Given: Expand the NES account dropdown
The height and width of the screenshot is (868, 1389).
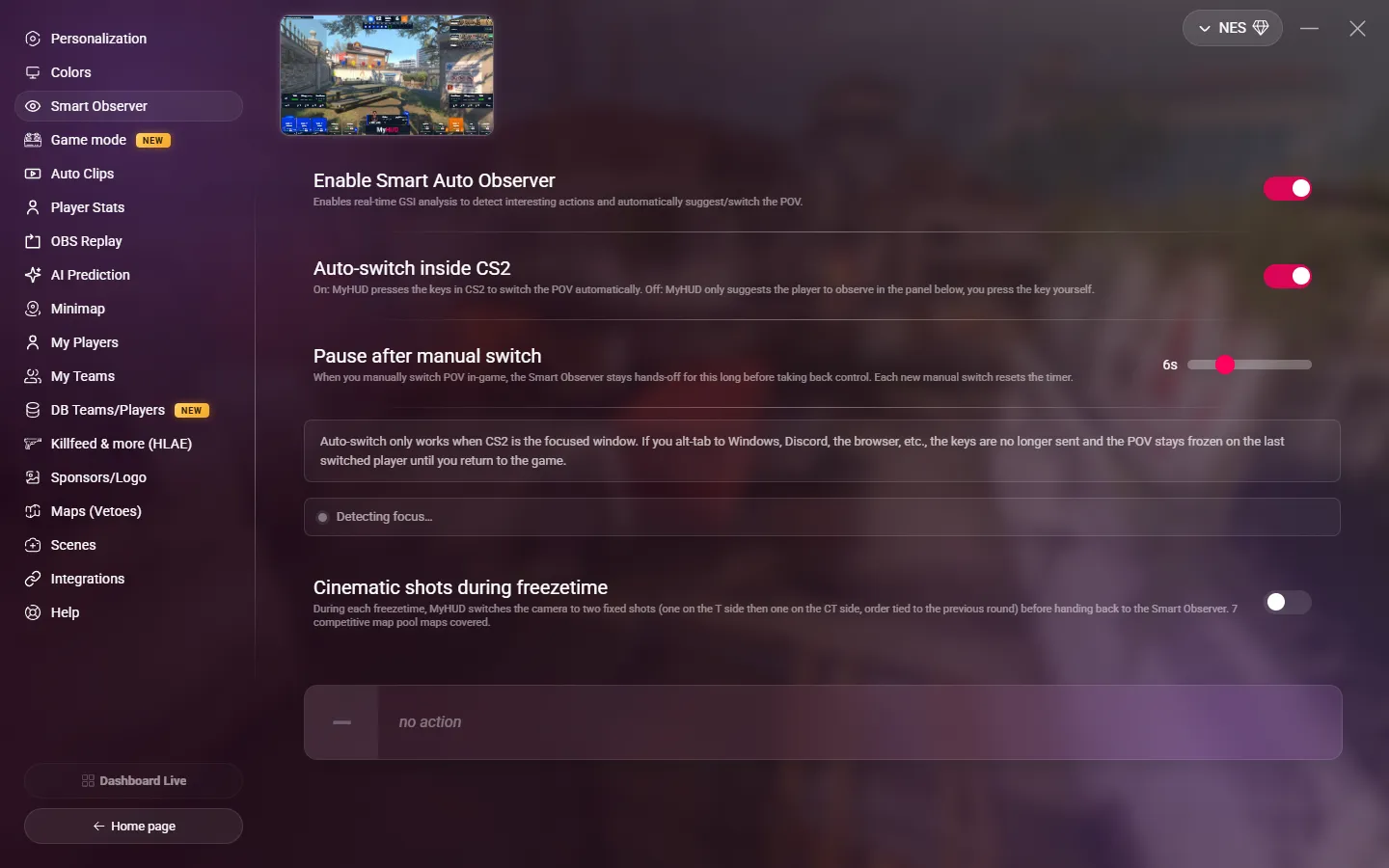Looking at the screenshot, I should [x=1233, y=28].
